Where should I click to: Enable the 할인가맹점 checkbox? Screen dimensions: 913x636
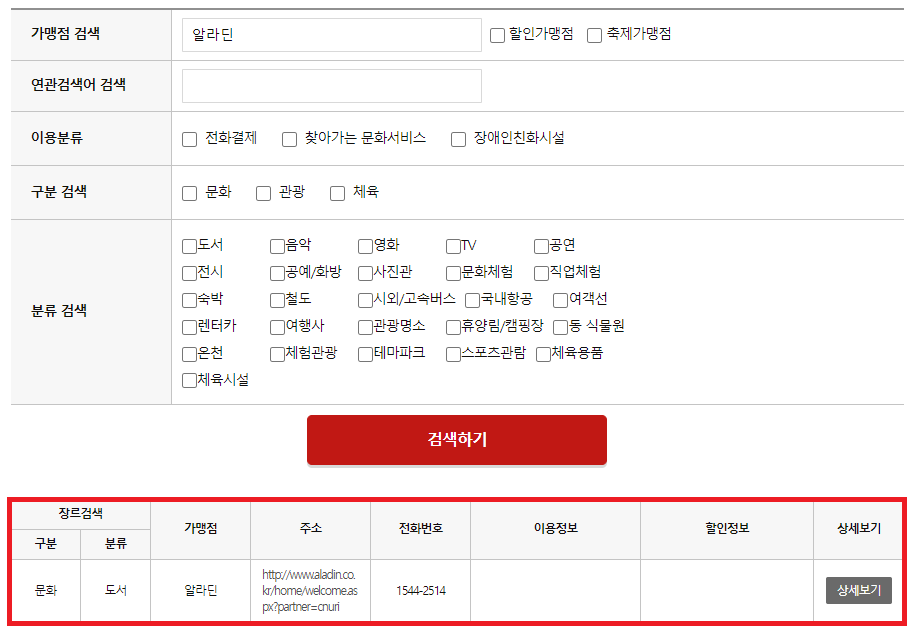click(x=497, y=34)
